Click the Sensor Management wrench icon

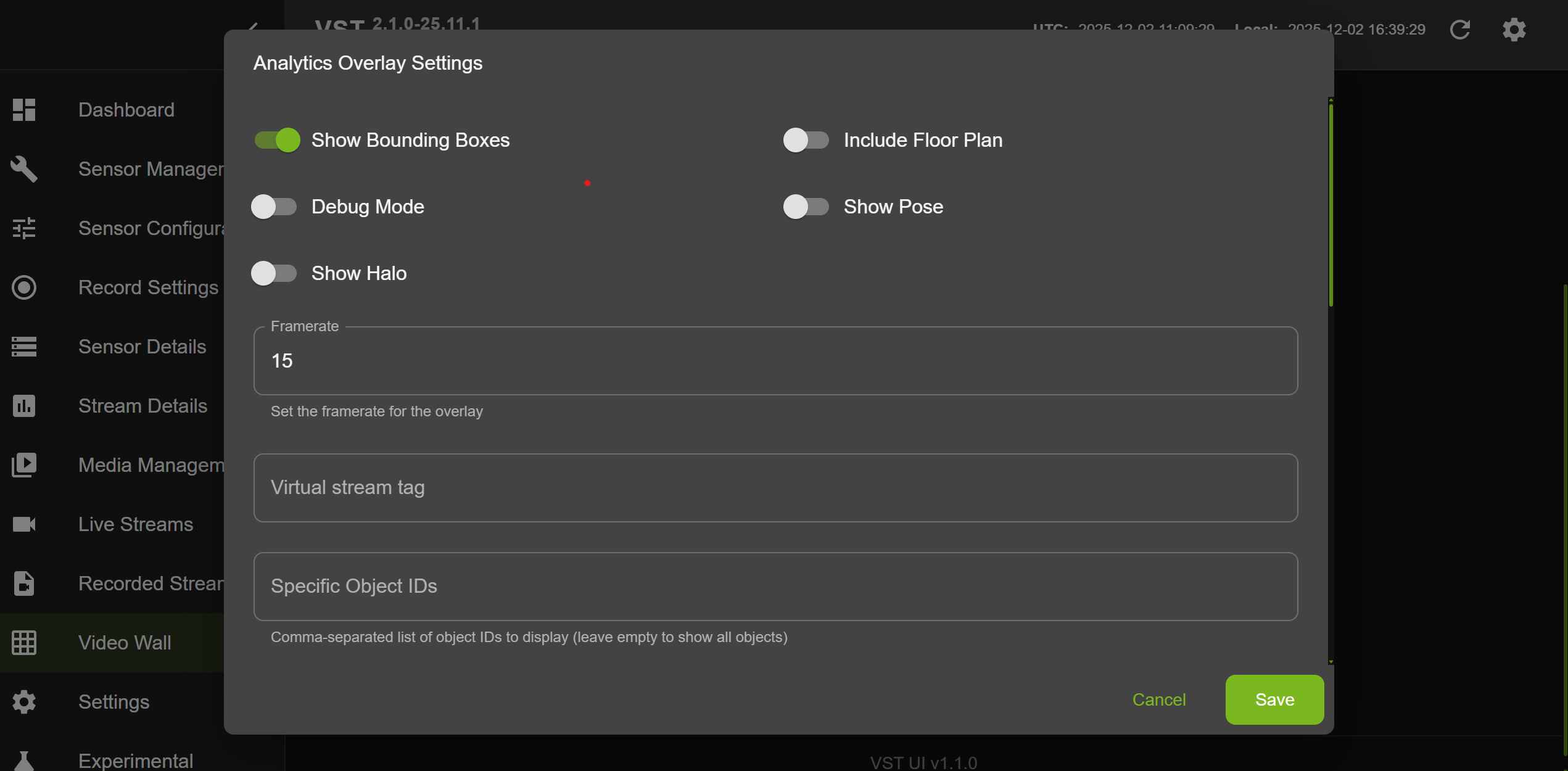coord(24,169)
